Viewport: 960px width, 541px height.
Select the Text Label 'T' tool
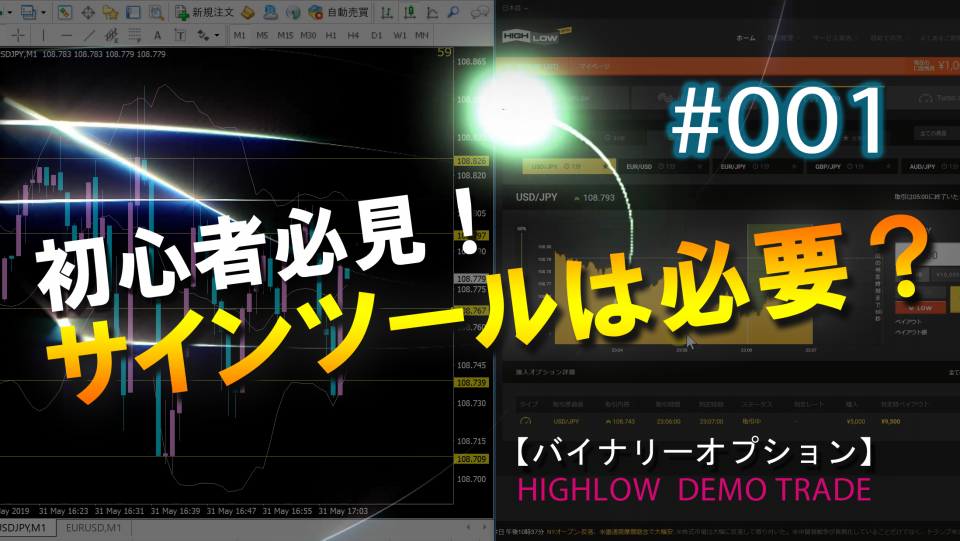pos(180,35)
